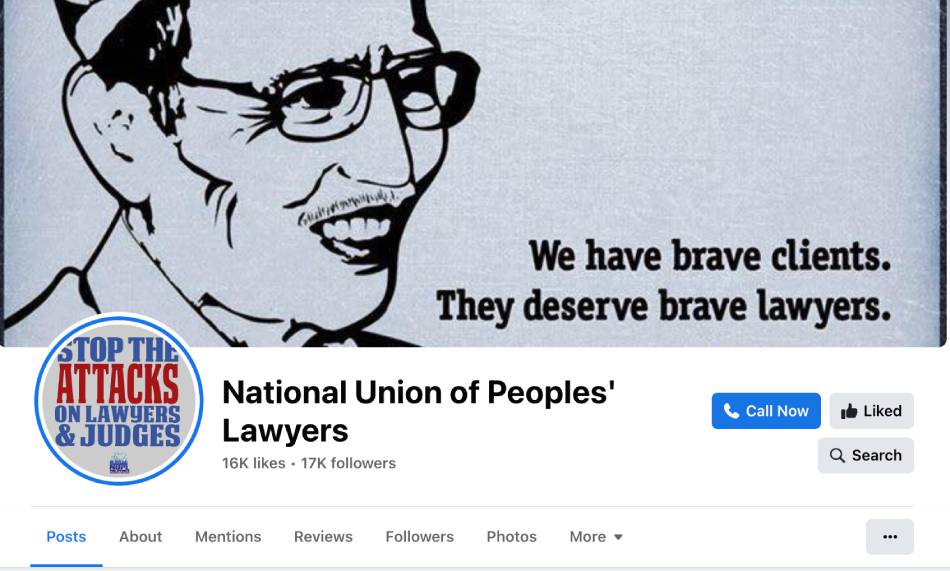The image size is (950, 571).
Task: Expand the More tab dropdown
Action: point(596,536)
